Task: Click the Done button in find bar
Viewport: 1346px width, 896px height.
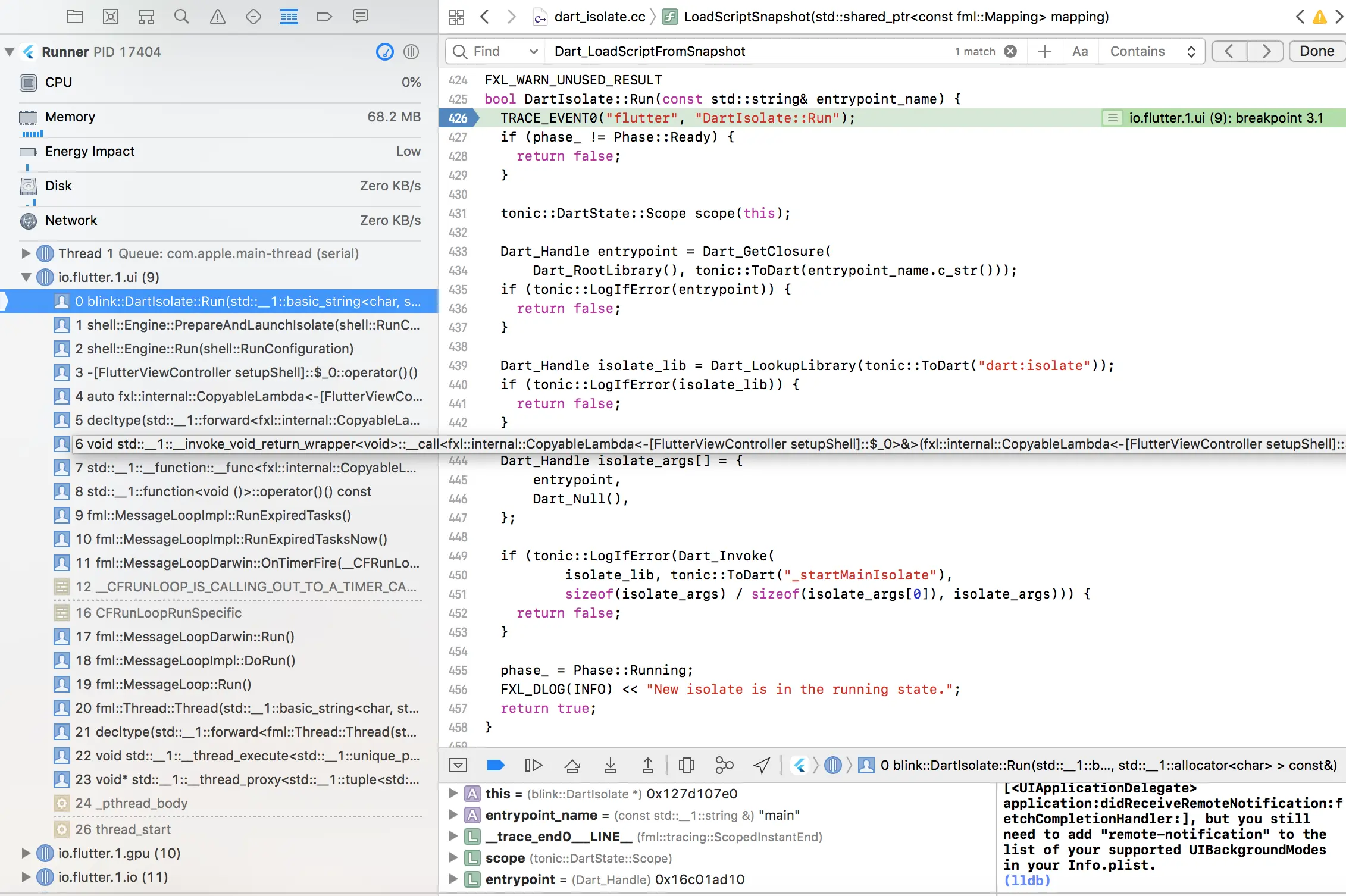Action: click(x=1316, y=51)
